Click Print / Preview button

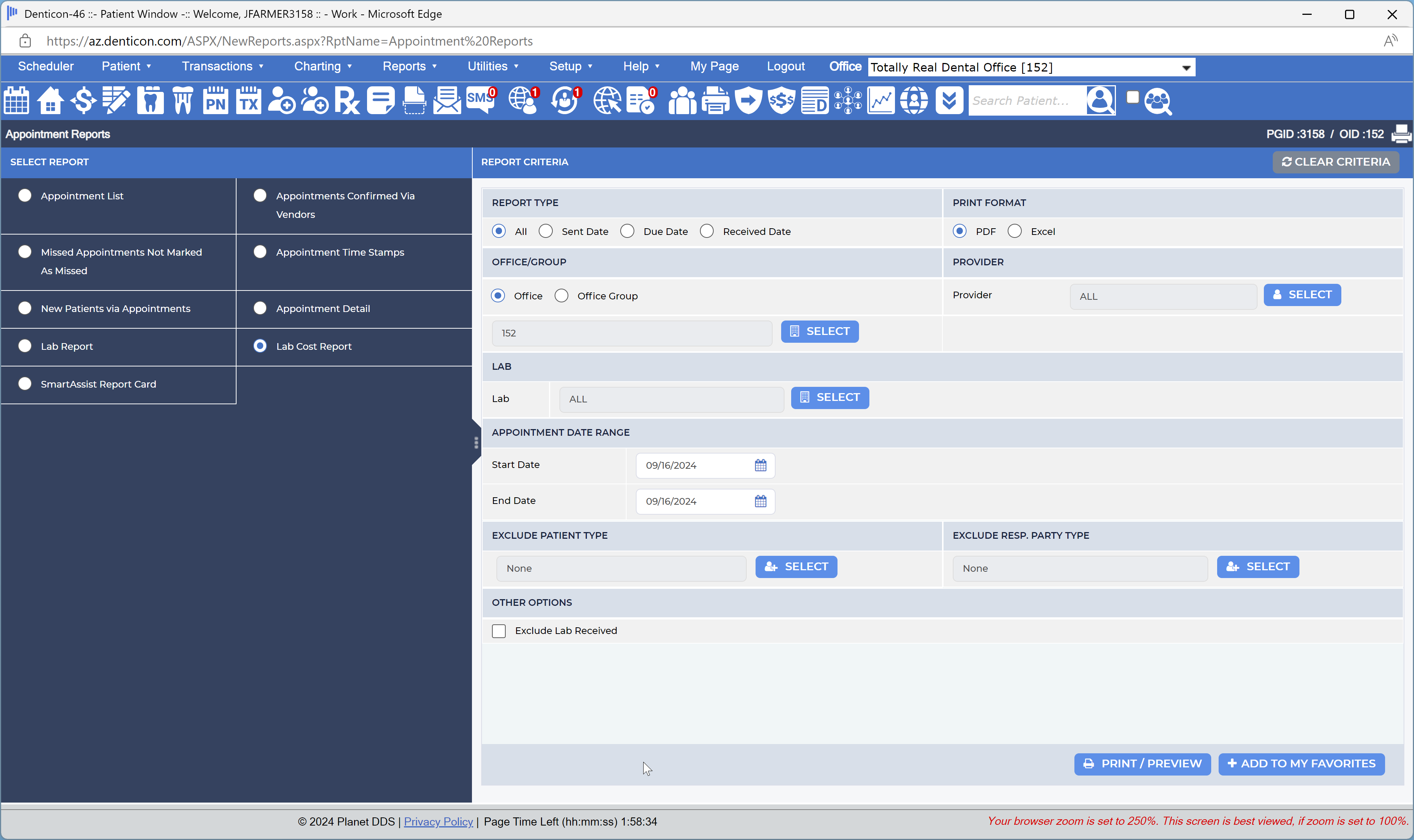pos(1142,764)
